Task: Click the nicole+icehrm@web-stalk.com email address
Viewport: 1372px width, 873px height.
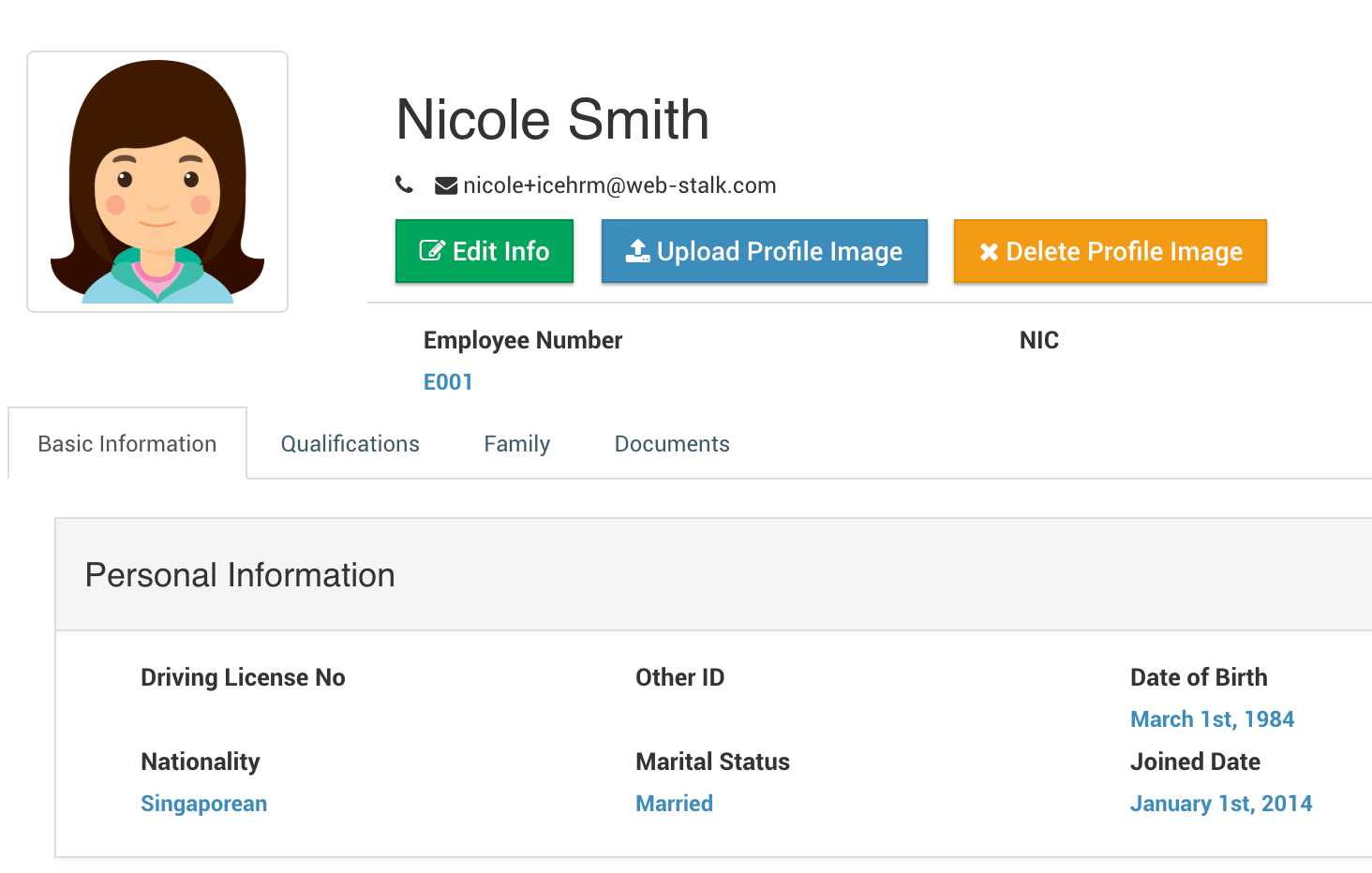Action: [619, 185]
